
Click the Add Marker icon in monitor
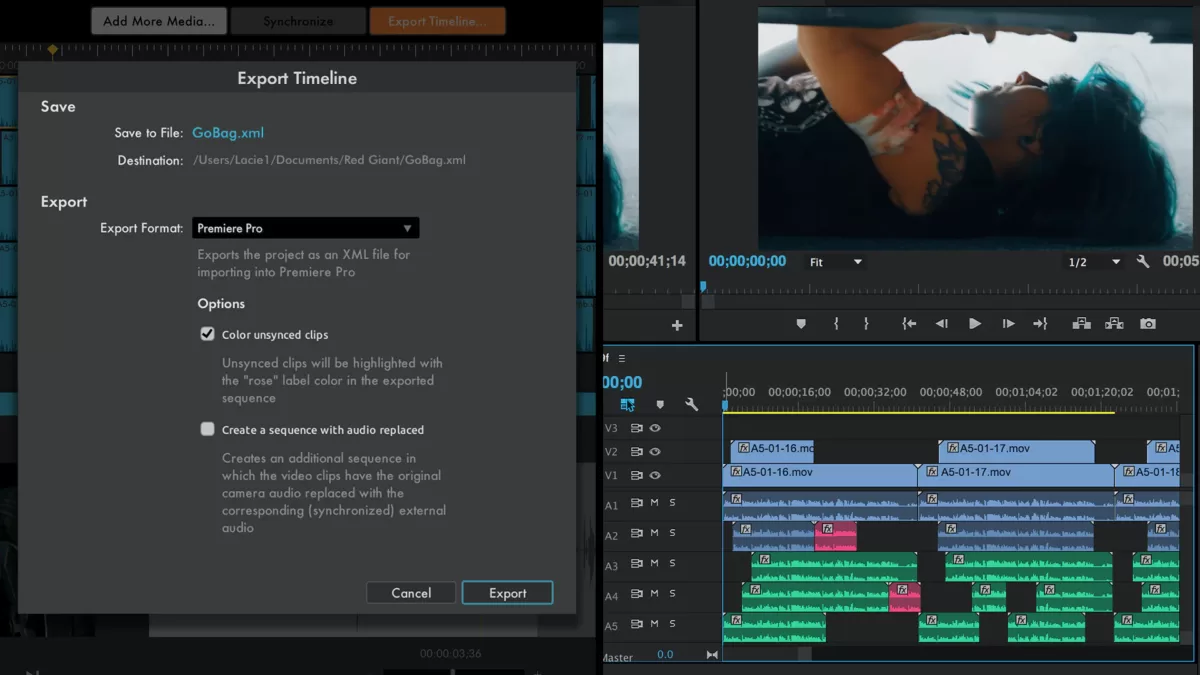coord(801,324)
